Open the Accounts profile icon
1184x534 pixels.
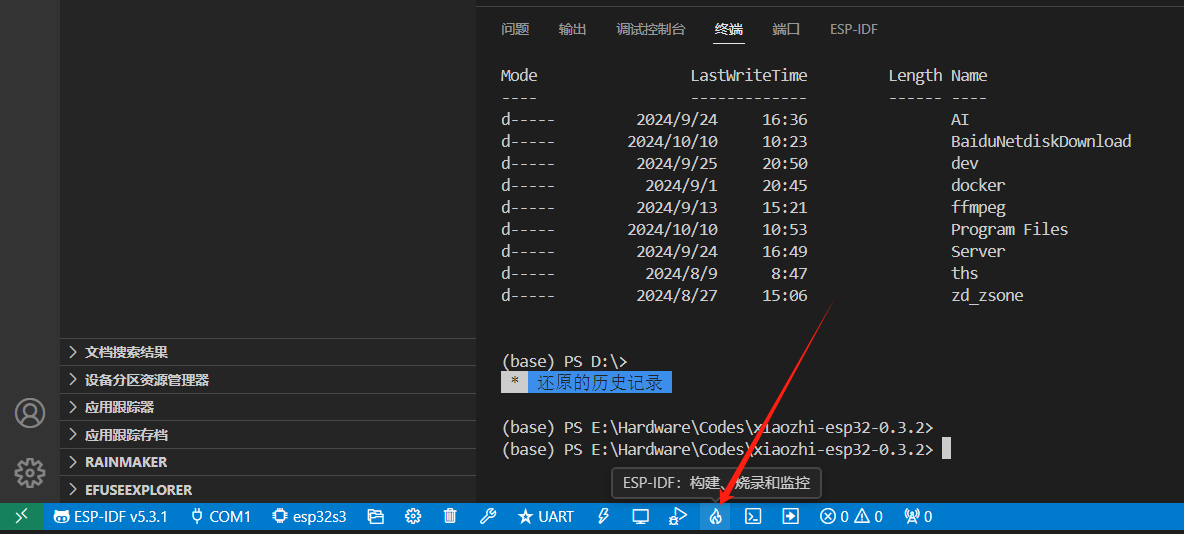click(x=30, y=413)
